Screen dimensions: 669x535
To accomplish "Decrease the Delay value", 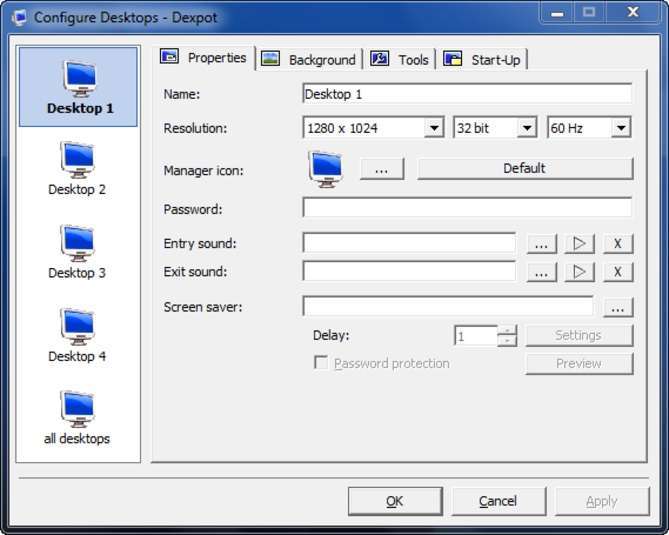I will 507,341.
